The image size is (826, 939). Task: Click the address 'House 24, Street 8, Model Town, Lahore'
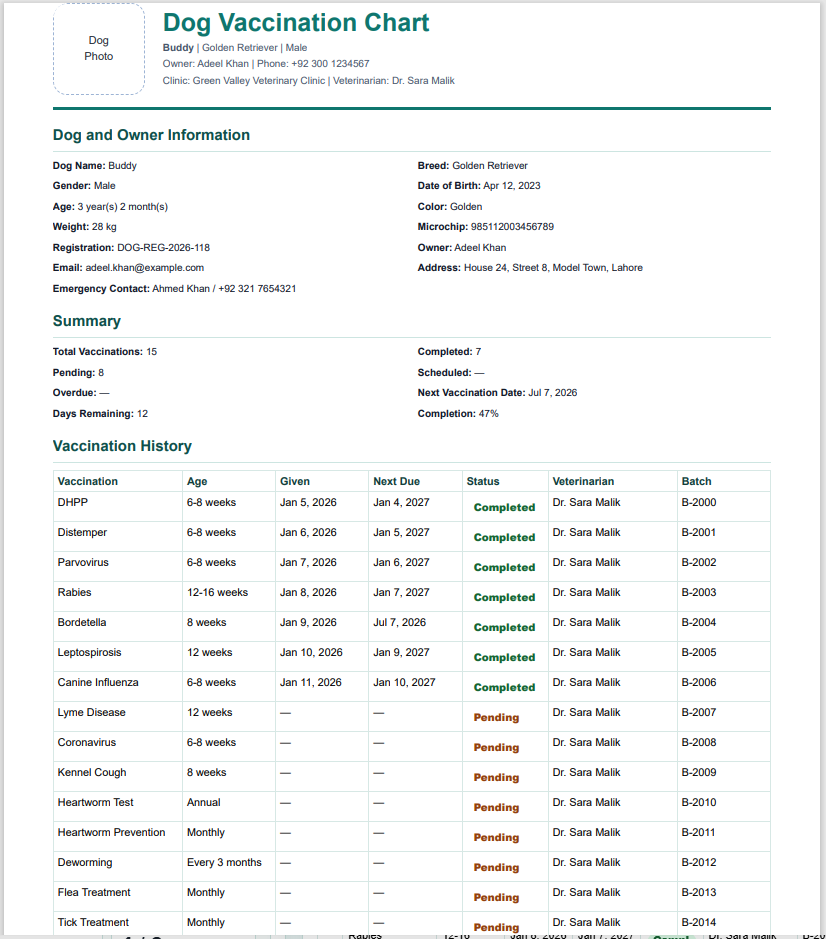coord(553,268)
